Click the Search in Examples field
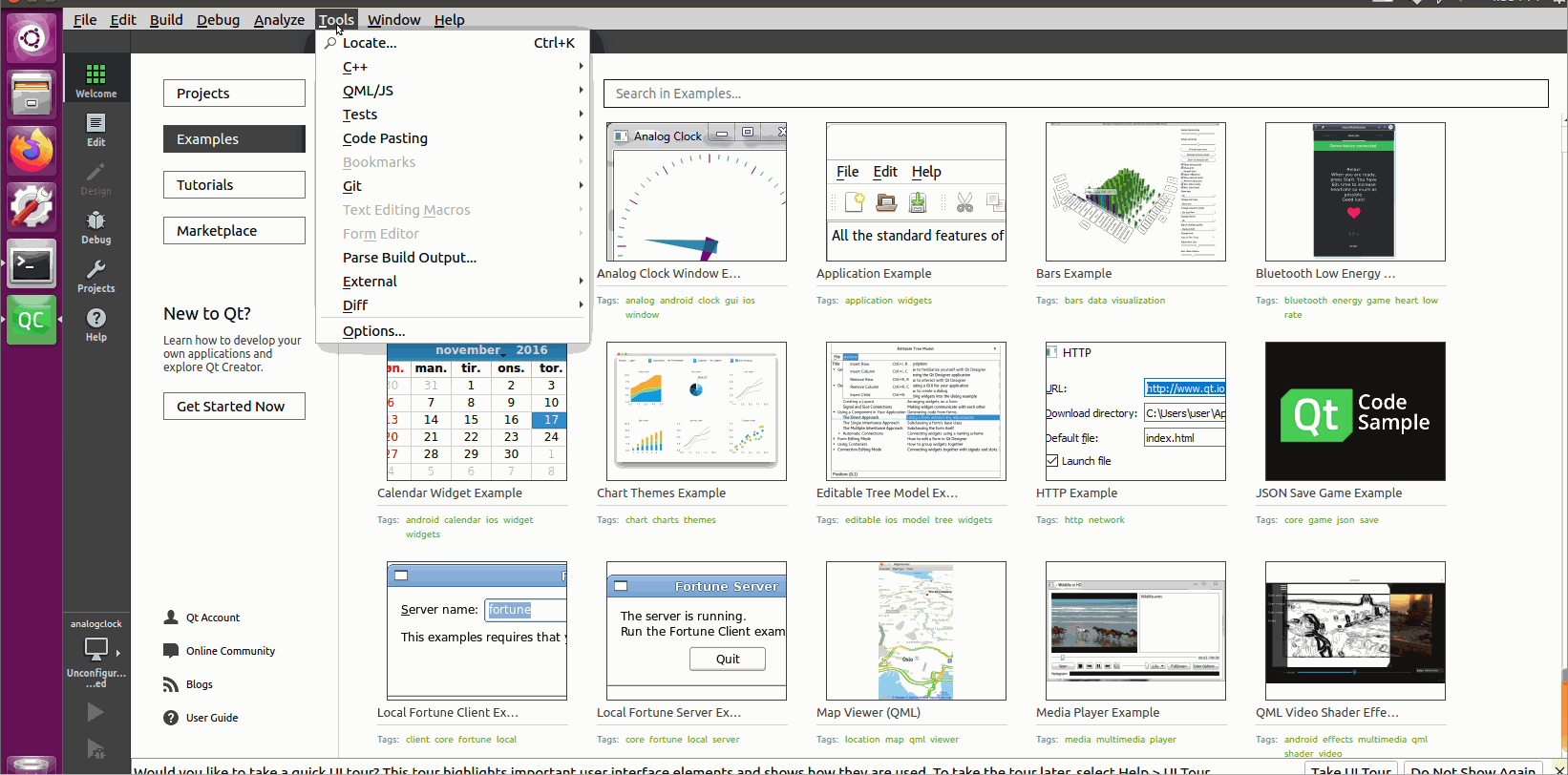The height and width of the screenshot is (775, 1568). [1075, 94]
